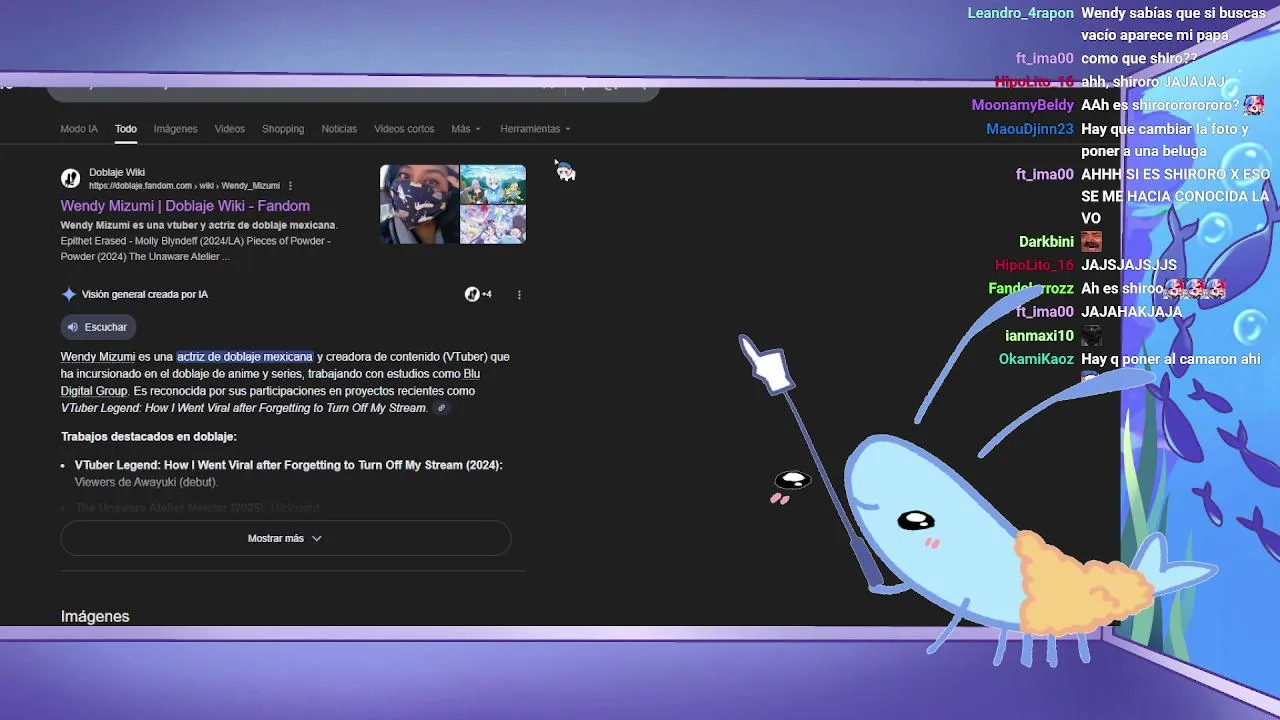Image resolution: width=1280 pixels, height=720 pixels.
Task: Open the Herramientas dropdown
Action: pos(535,129)
